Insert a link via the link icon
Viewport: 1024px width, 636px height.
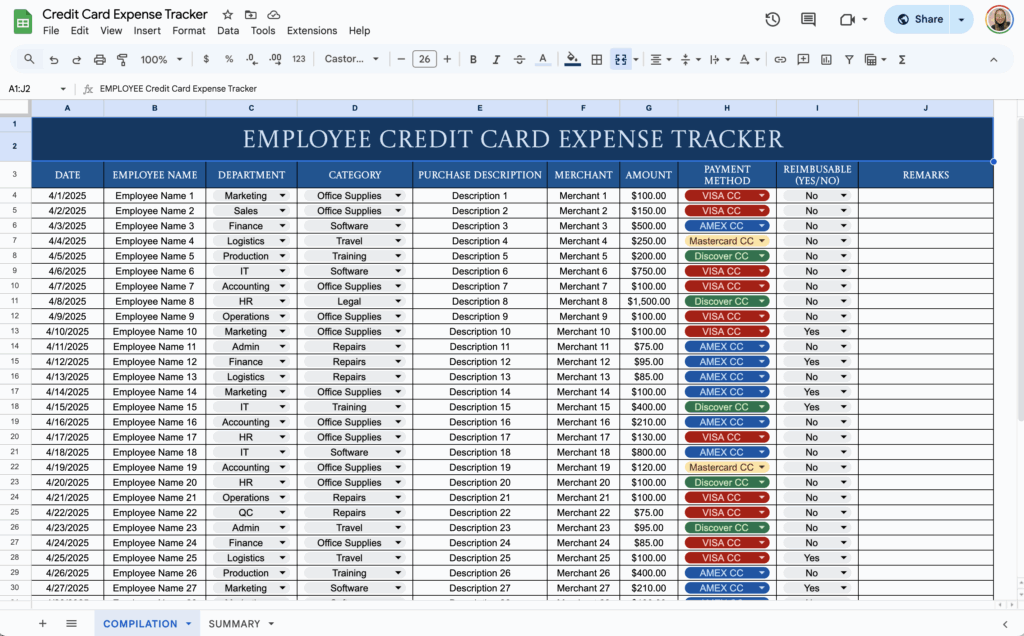(x=780, y=59)
